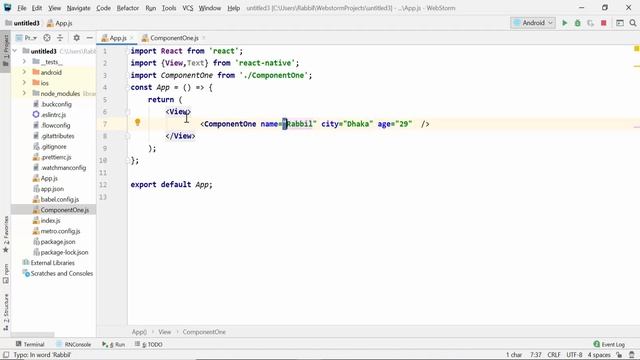Click the 4 spaces indent setting
The height and width of the screenshot is (360, 640).
point(599,355)
